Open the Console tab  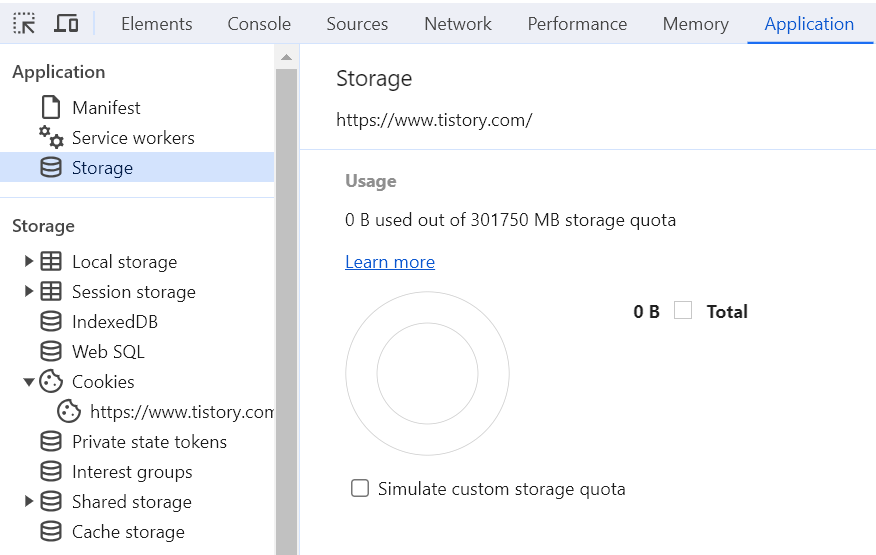(259, 24)
